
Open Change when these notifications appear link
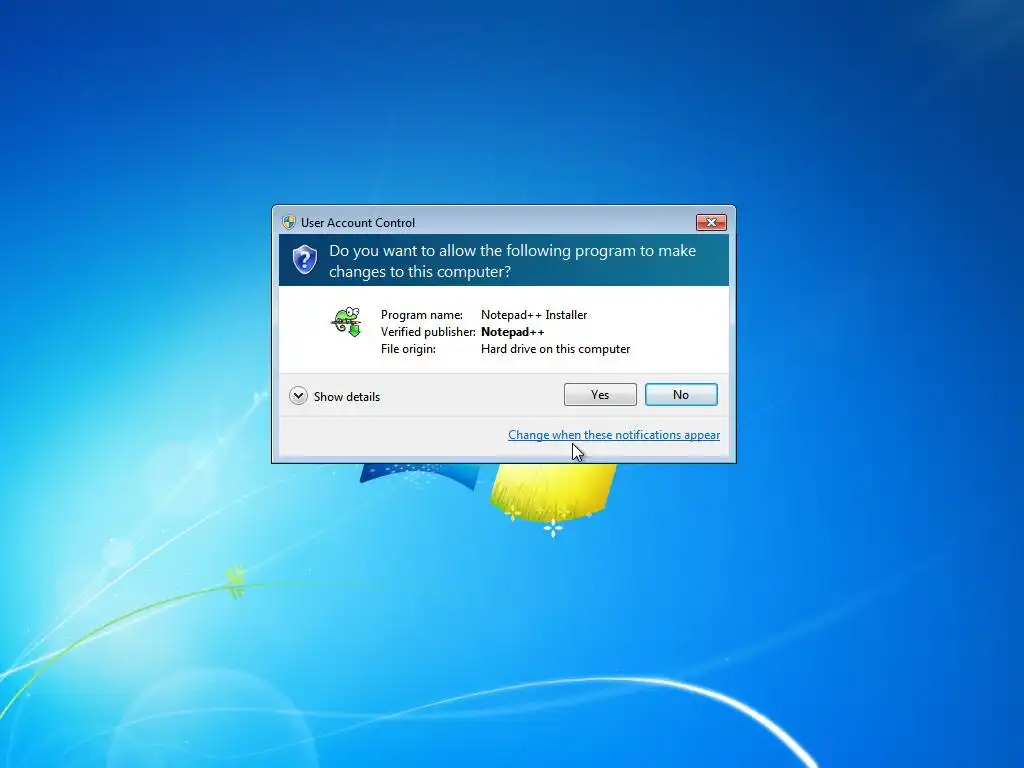pos(614,435)
